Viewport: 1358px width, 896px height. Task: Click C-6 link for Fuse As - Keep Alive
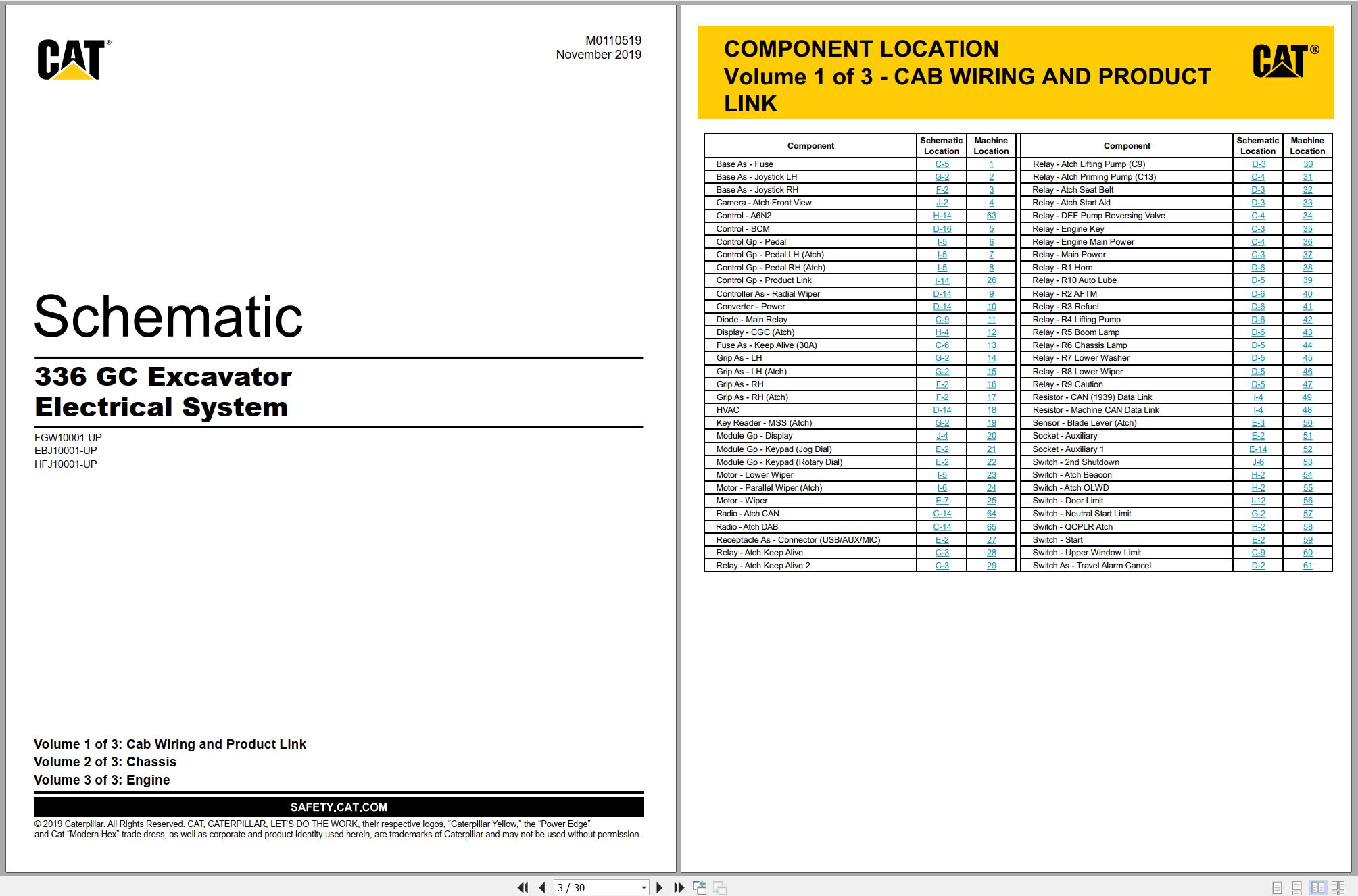point(942,345)
